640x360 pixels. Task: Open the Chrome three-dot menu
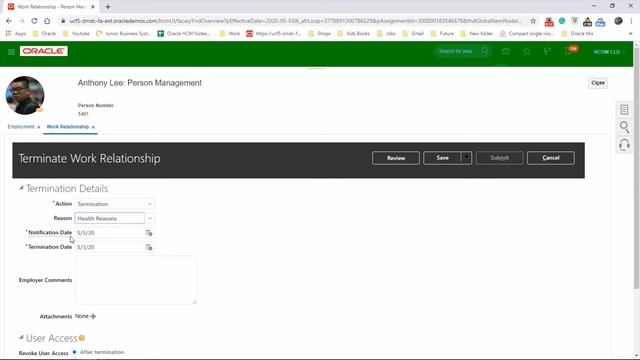coord(631,21)
